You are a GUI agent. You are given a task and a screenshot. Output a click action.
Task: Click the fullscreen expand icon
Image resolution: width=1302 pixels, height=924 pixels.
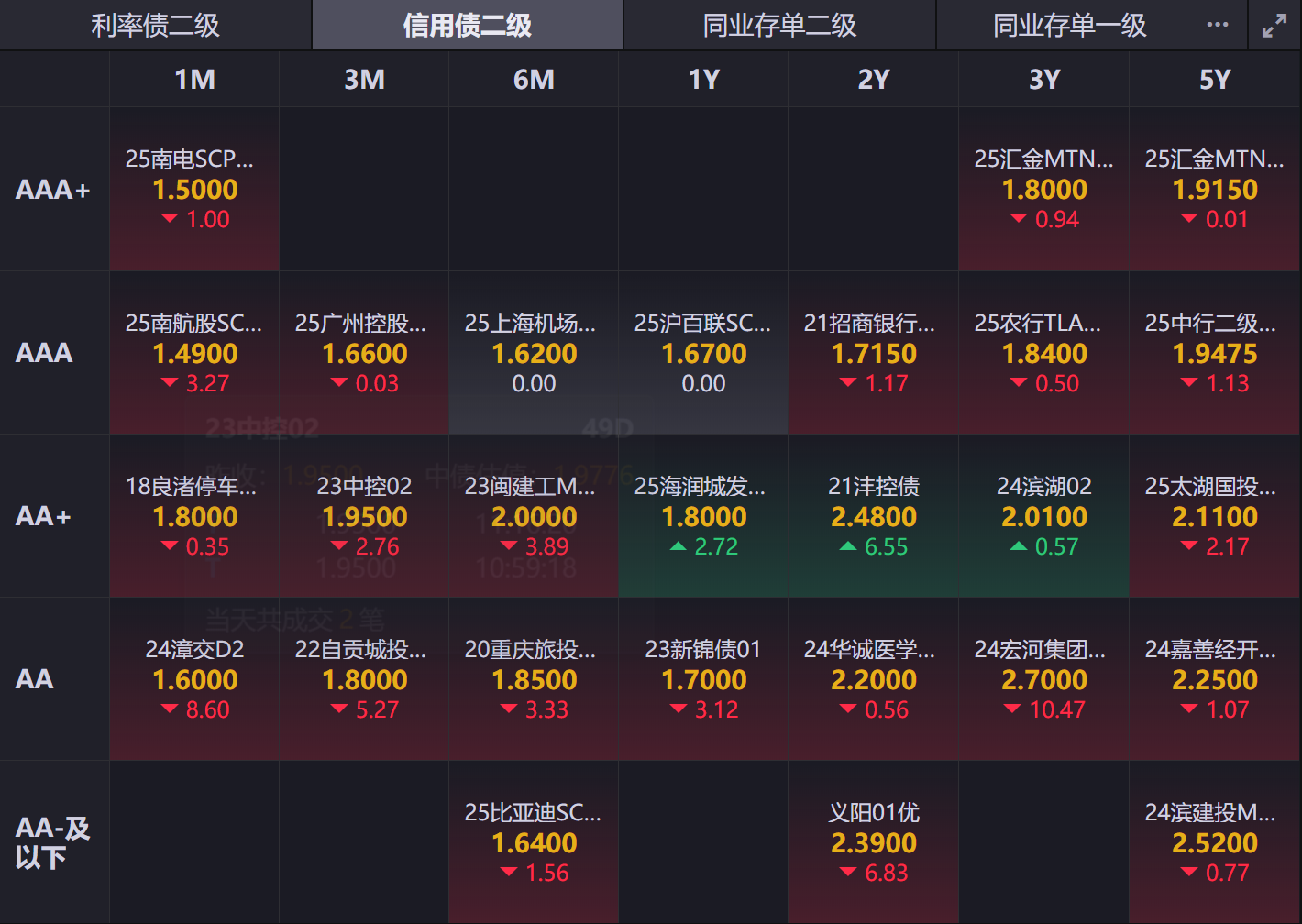1275,25
